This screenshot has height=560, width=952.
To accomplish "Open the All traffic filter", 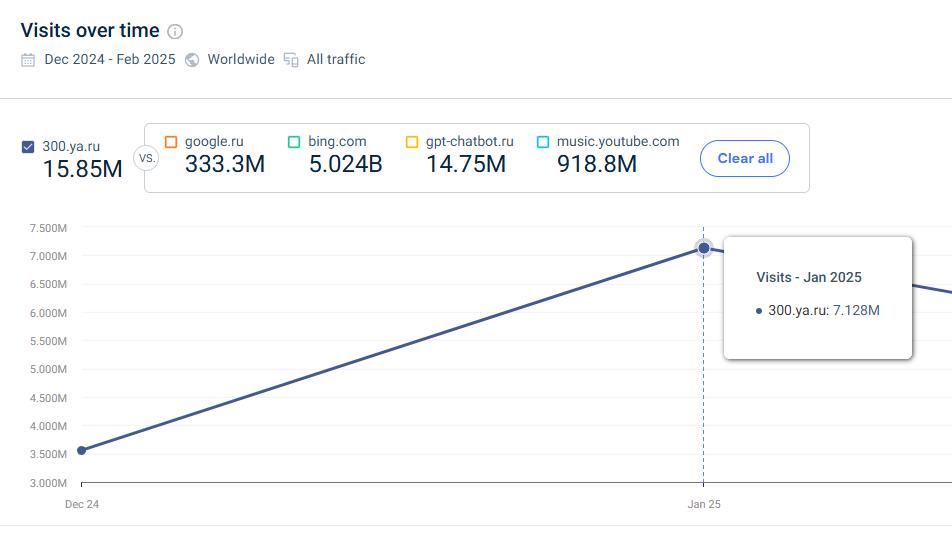I will [x=336, y=60].
